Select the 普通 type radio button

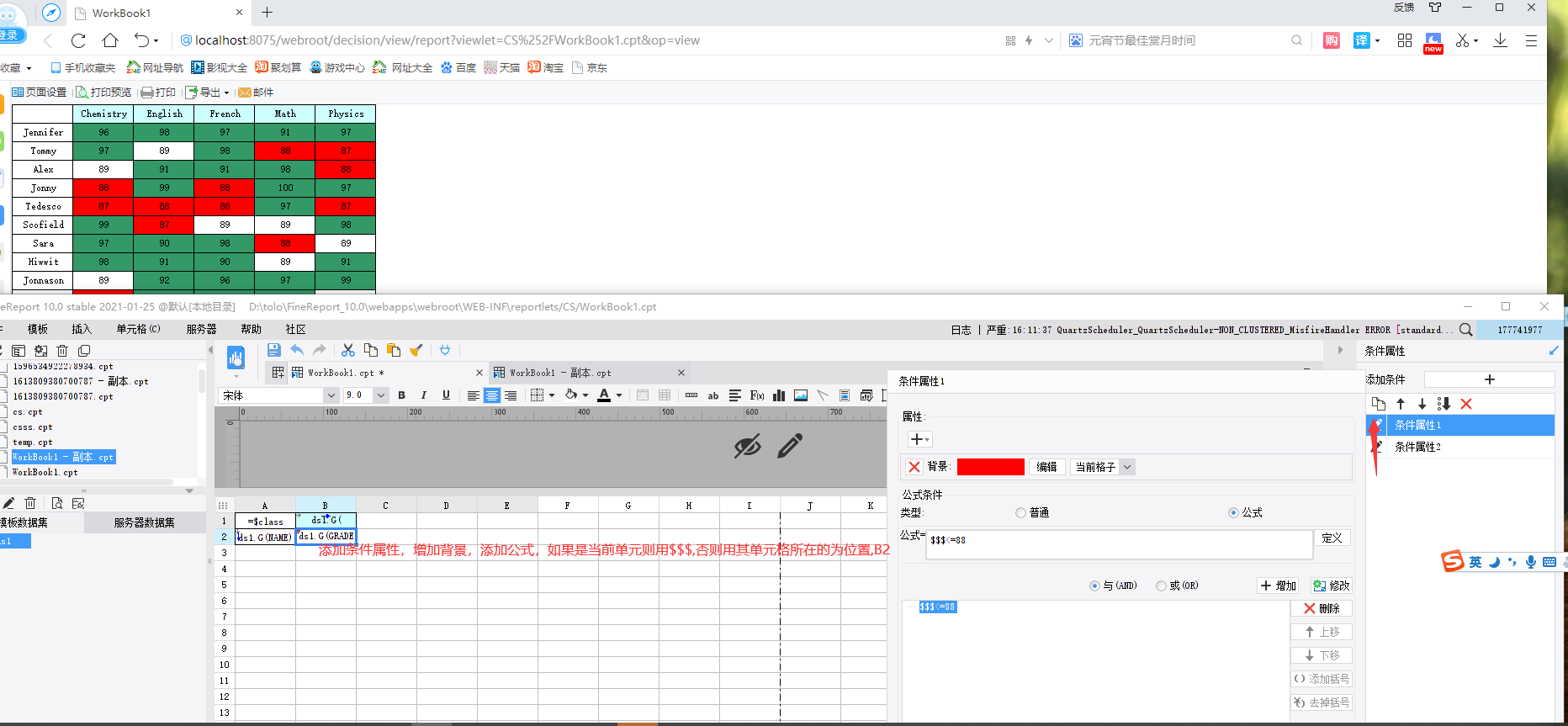pyautogui.click(x=1020, y=512)
